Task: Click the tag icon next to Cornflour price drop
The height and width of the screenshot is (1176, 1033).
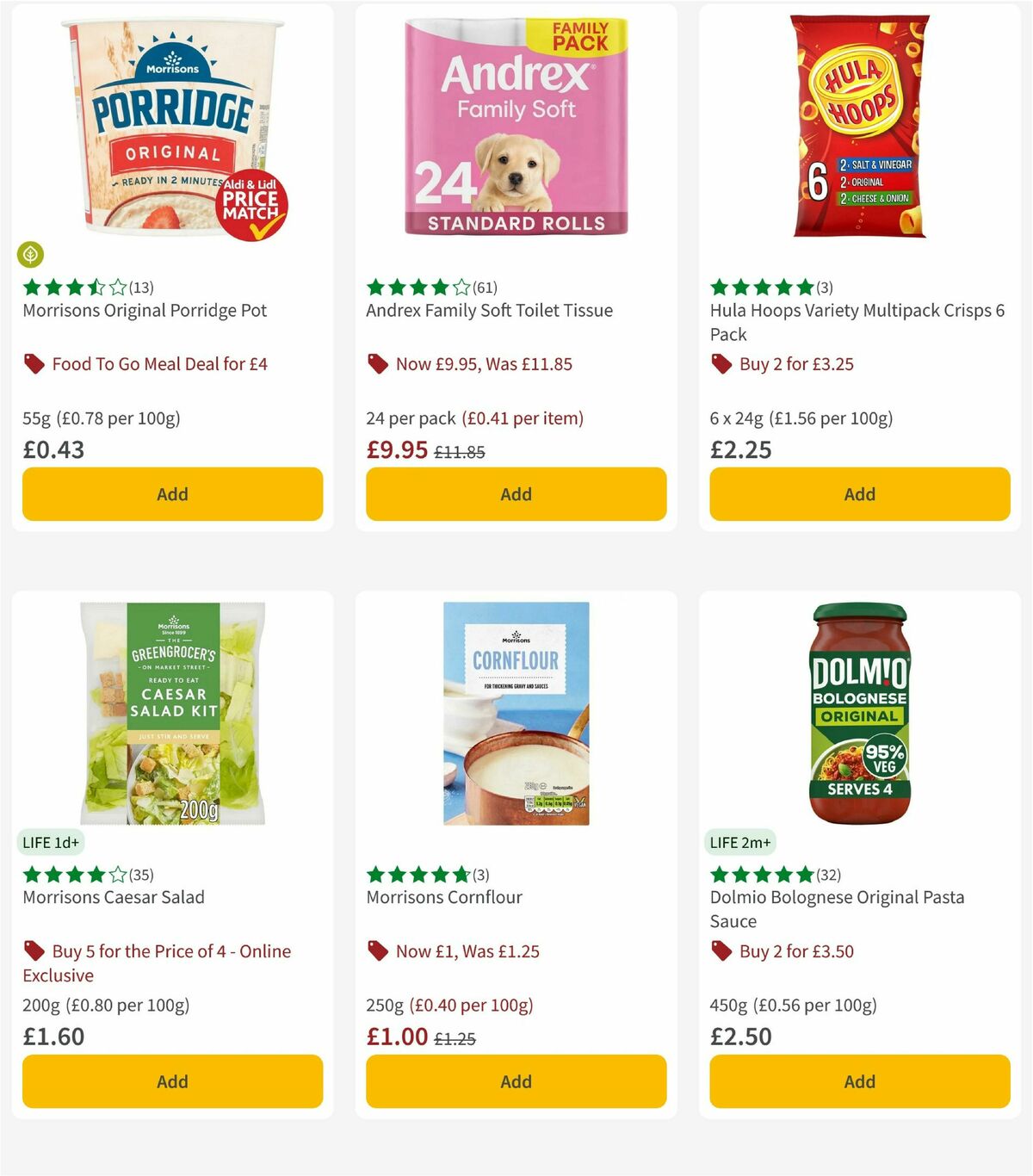Action: 377,951
